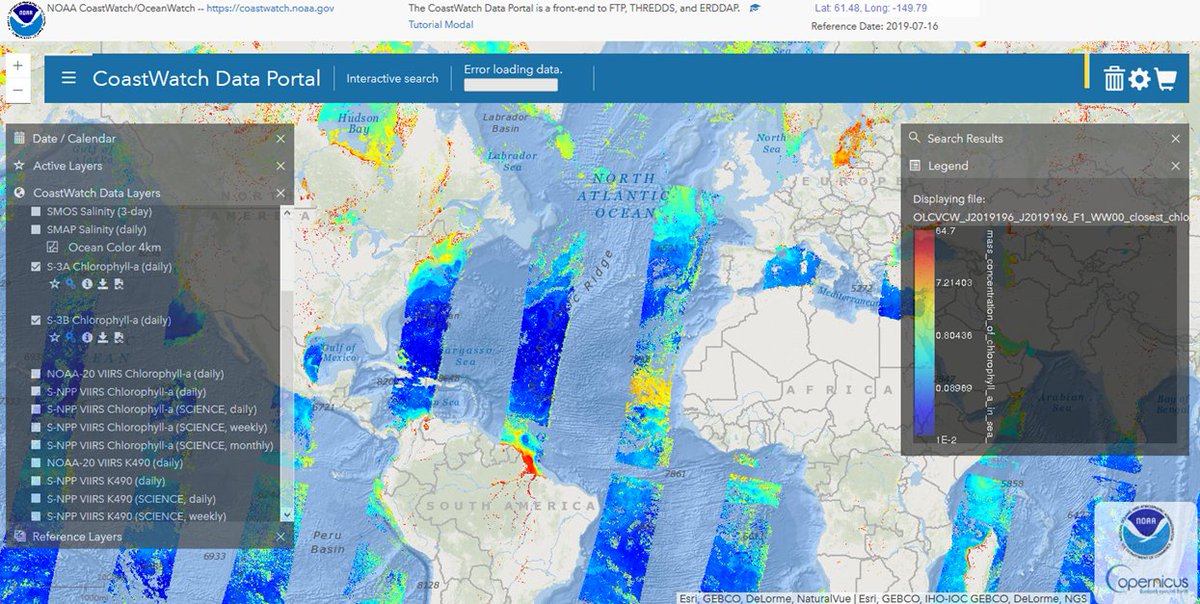Open coastwatch.noaa.gov link
Image resolution: width=1200 pixels, height=604 pixels.
270,8
